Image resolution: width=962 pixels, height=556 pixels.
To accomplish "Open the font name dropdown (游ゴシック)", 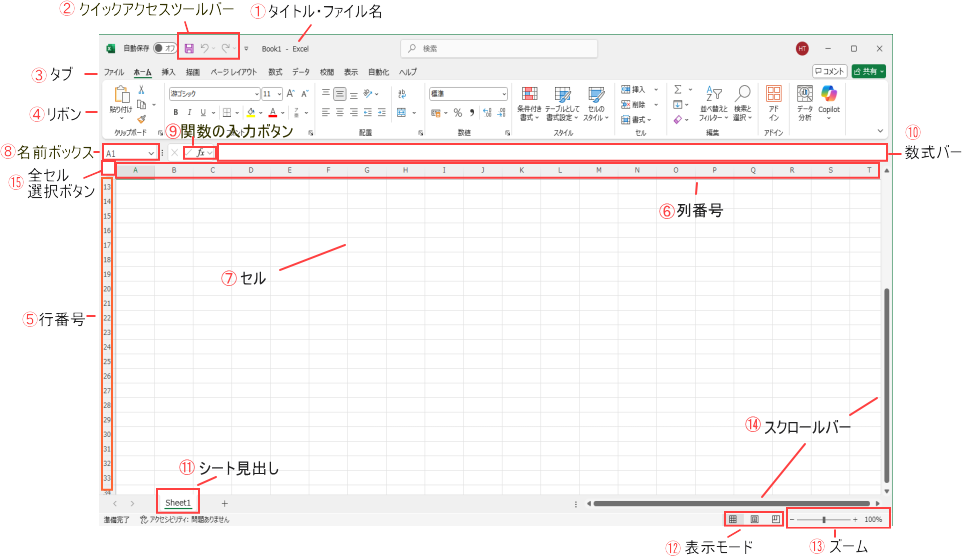I will [x=257, y=94].
